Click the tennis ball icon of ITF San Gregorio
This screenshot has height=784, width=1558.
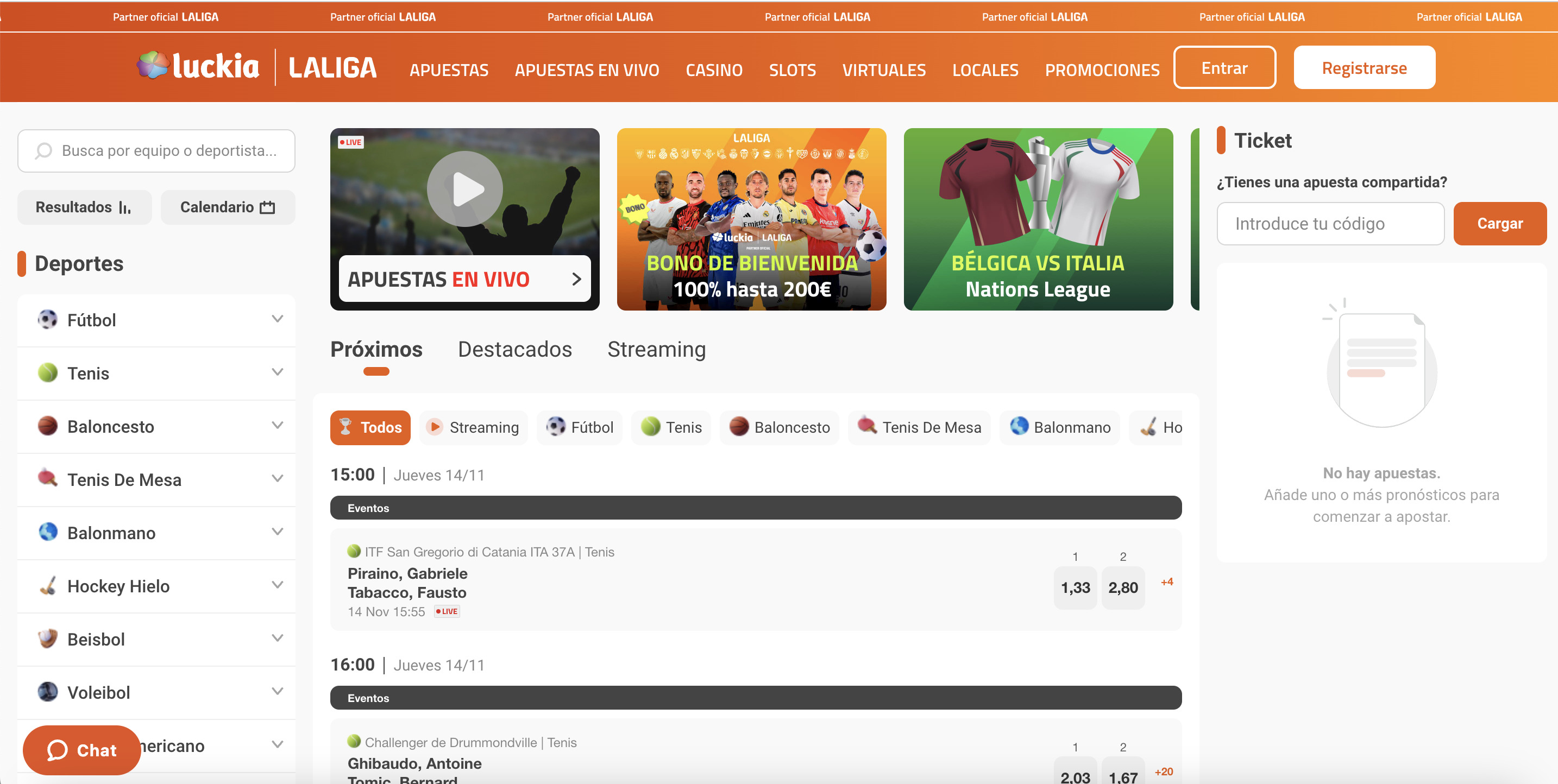354,551
